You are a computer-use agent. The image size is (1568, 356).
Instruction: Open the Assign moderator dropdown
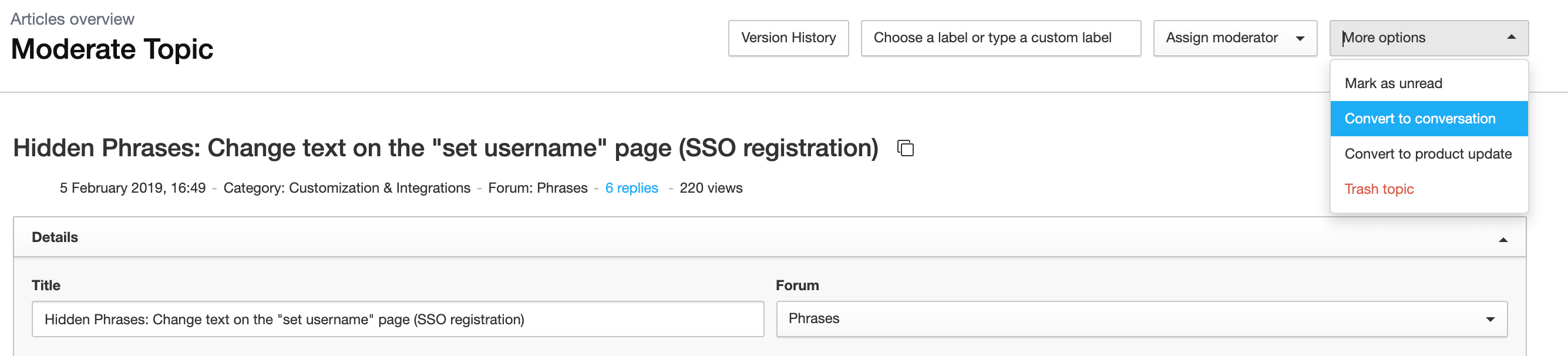tap(1234, 38)
